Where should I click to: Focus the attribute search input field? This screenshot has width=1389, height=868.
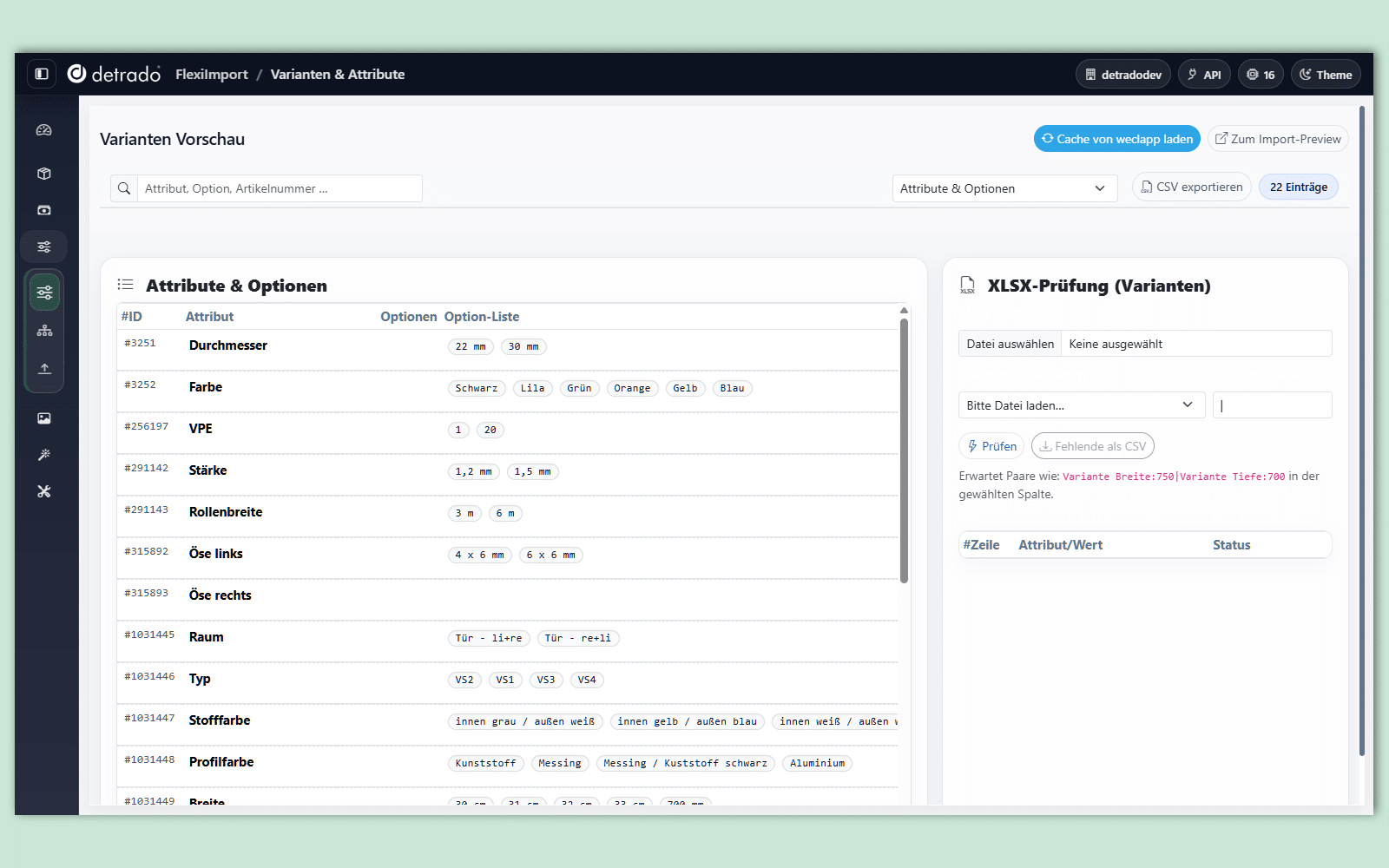pos(278,188)
